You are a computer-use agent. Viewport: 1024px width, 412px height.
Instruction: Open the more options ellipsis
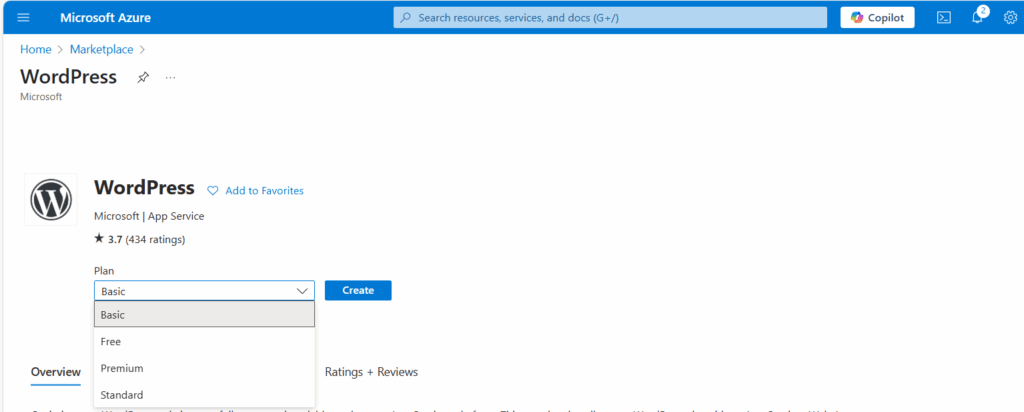(x=170, y=78)
